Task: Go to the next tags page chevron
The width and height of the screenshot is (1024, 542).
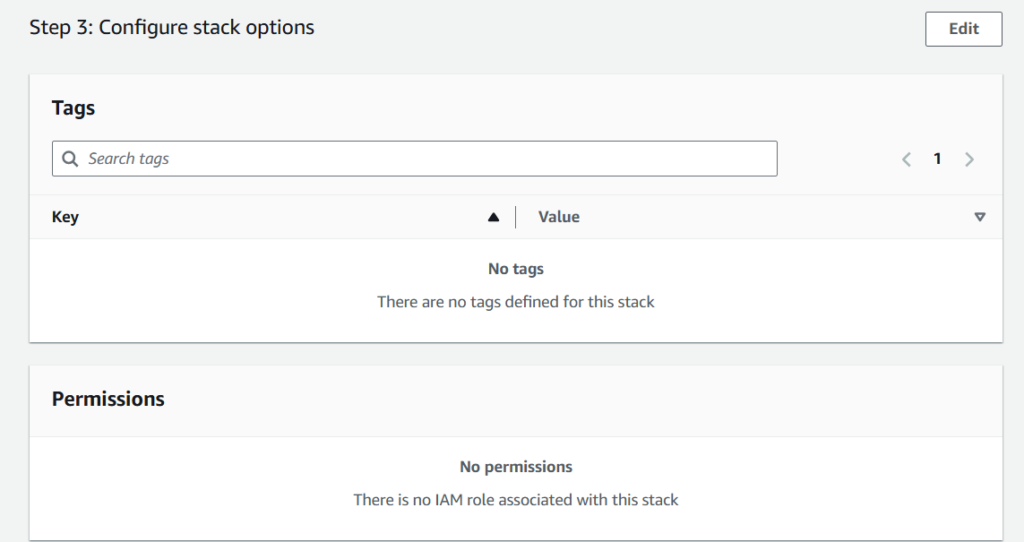Action: [x=969, y=159]
